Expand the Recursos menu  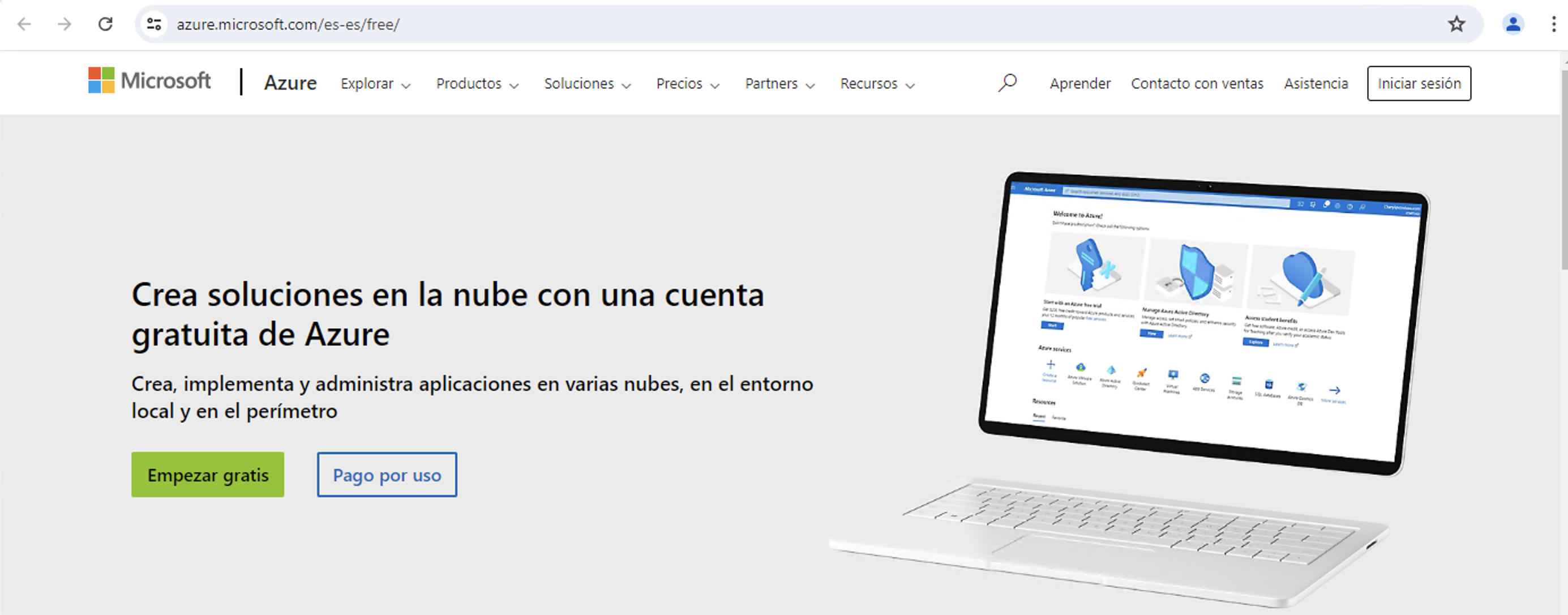[x=878, y=83]
